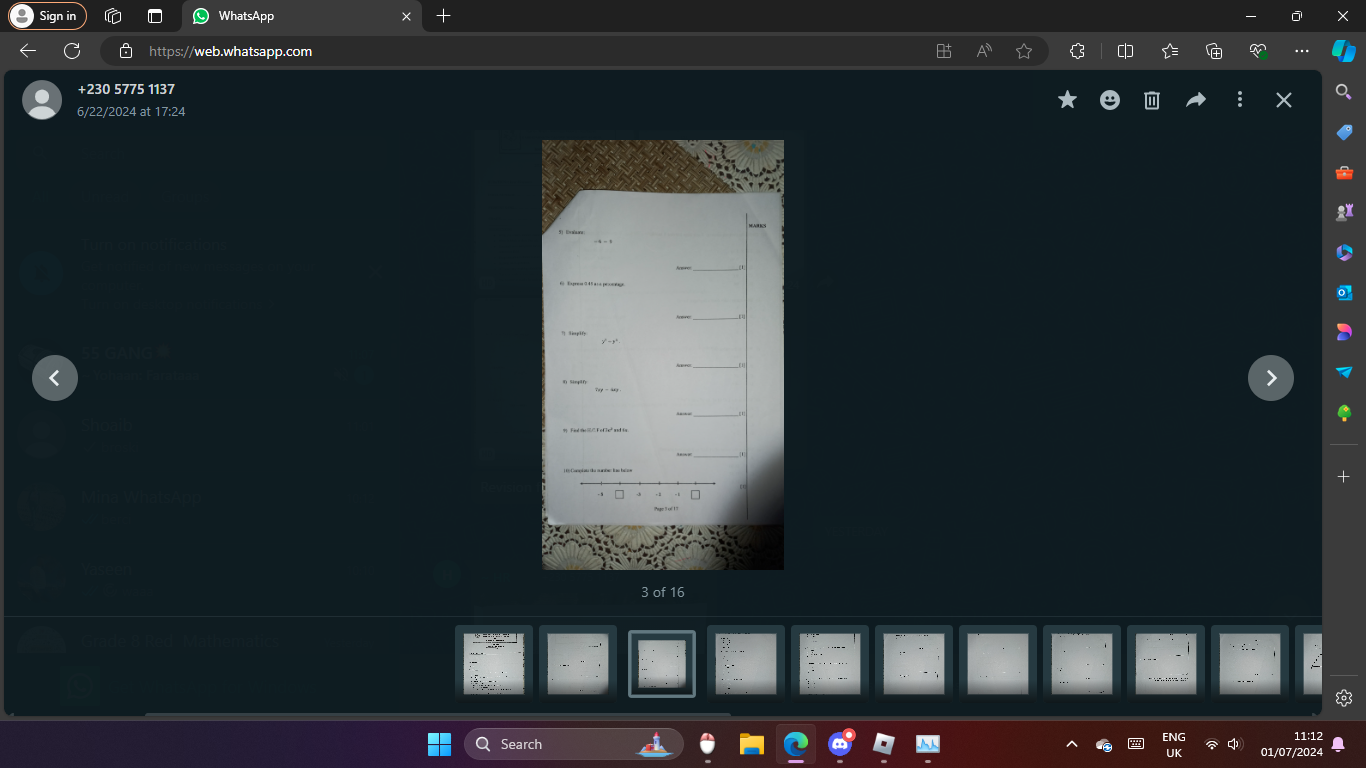Open the Extensions menu

point(1077,51)
